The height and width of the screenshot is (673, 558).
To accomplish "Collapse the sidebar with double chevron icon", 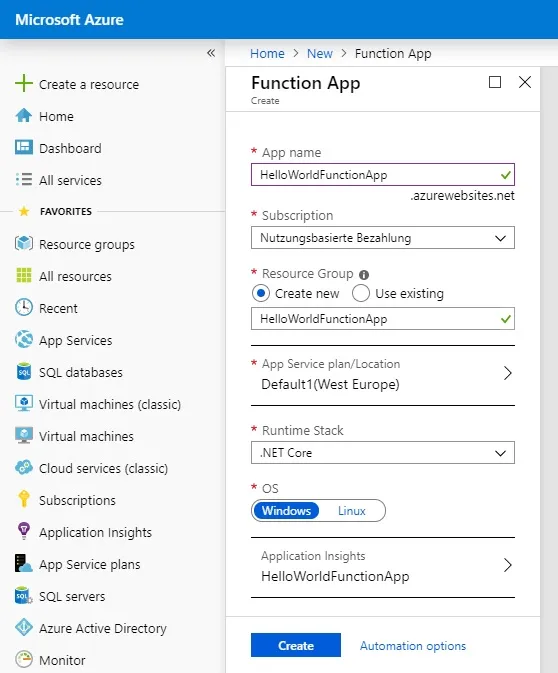I will (x=211, y=53).
